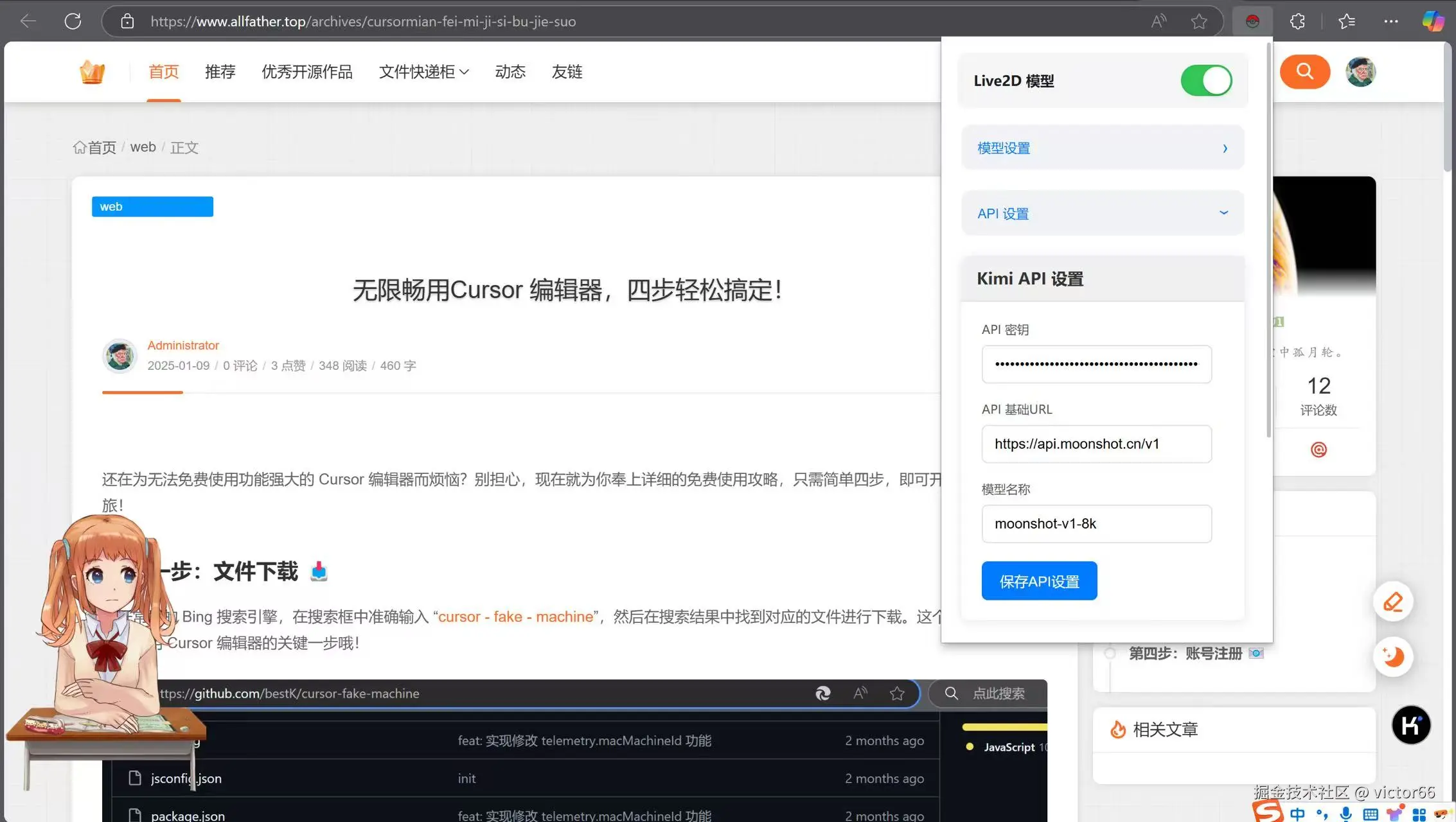Click the @ contact icon in the sidebar
This screenshot has width=1456, height=822.
[x=1318, y=450]
